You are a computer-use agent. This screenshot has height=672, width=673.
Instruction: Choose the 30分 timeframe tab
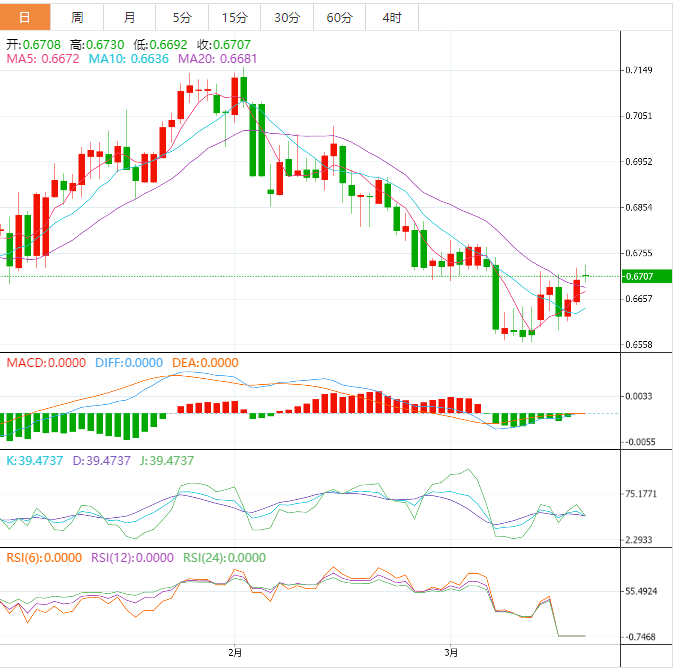click(x=286, y=17)
